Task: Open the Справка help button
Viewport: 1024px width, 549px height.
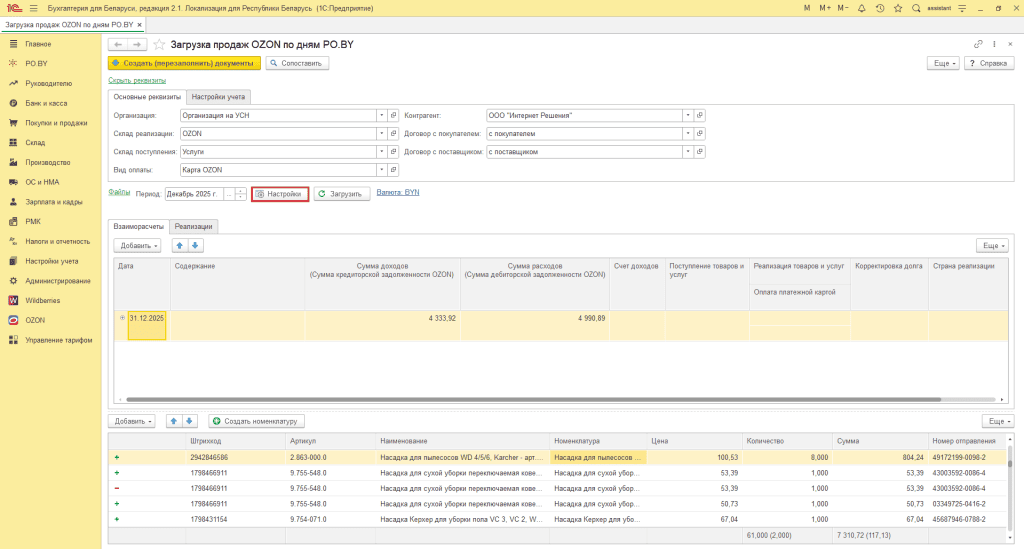Action: 989,63
